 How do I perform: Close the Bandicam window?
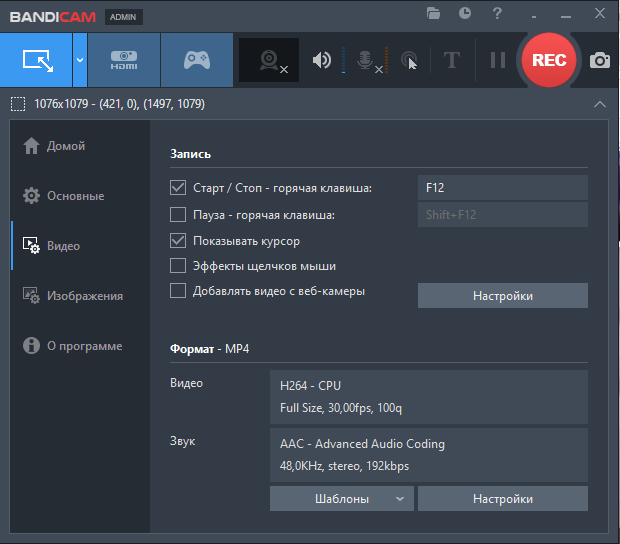click(600, 13)
